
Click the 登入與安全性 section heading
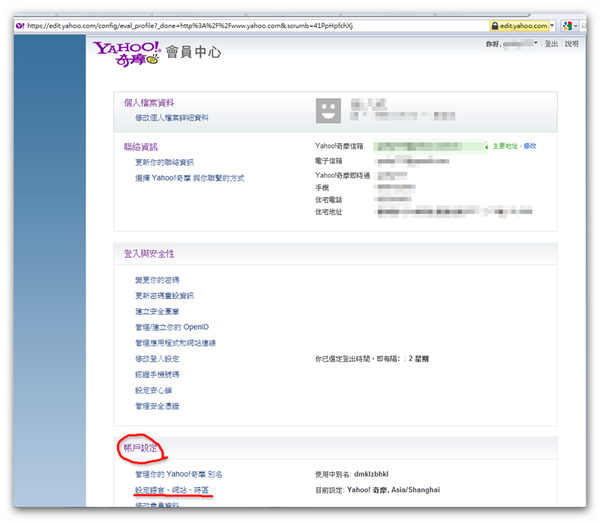pos(149,254)
